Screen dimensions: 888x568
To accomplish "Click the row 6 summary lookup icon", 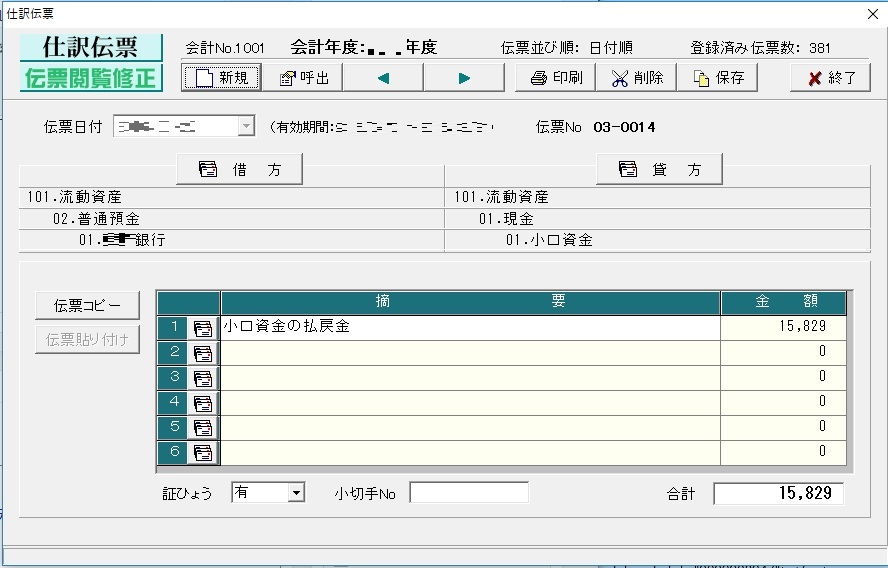I will (x=203, y=453).
